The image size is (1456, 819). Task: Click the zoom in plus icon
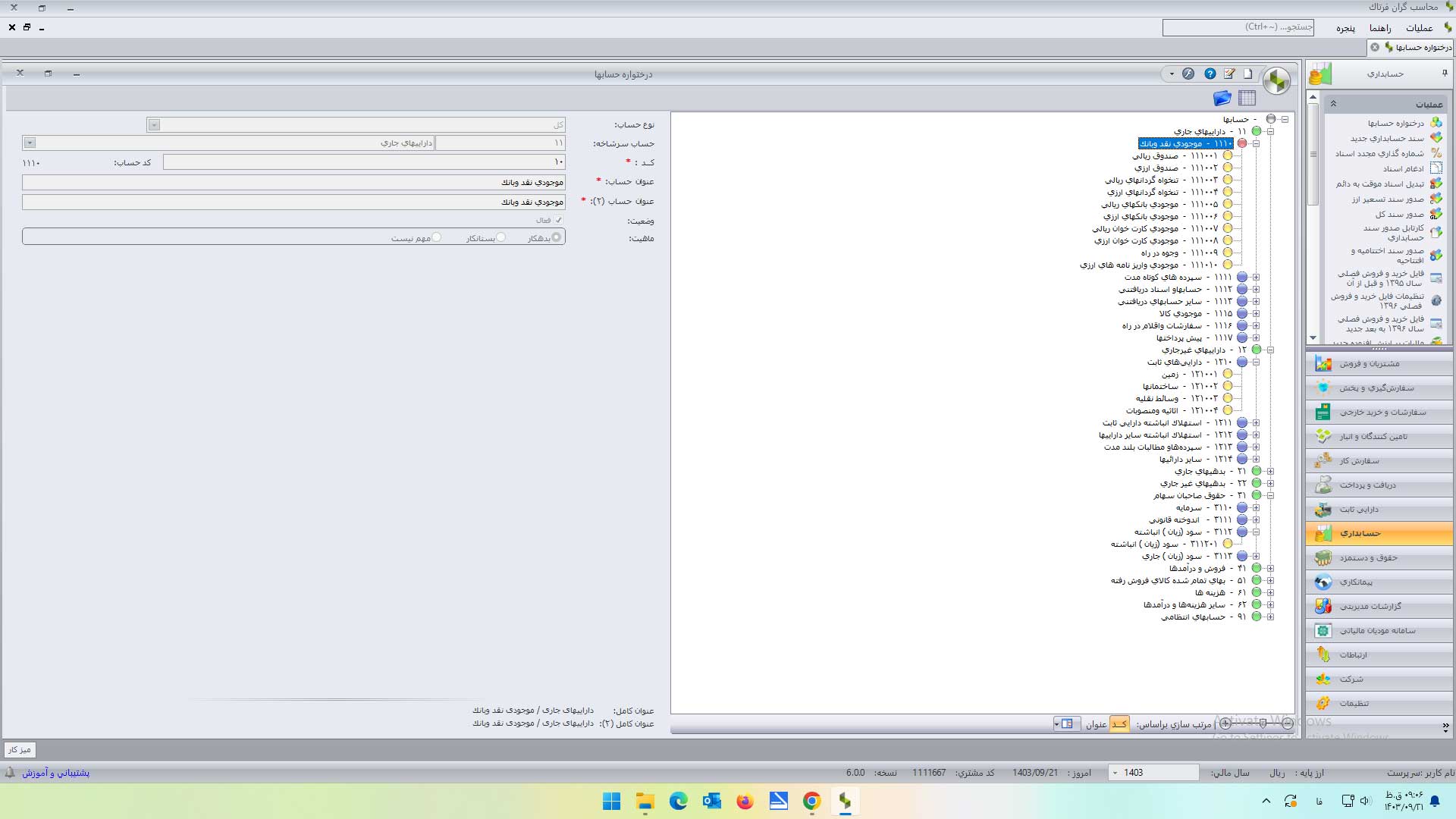tap(1225, 723)
